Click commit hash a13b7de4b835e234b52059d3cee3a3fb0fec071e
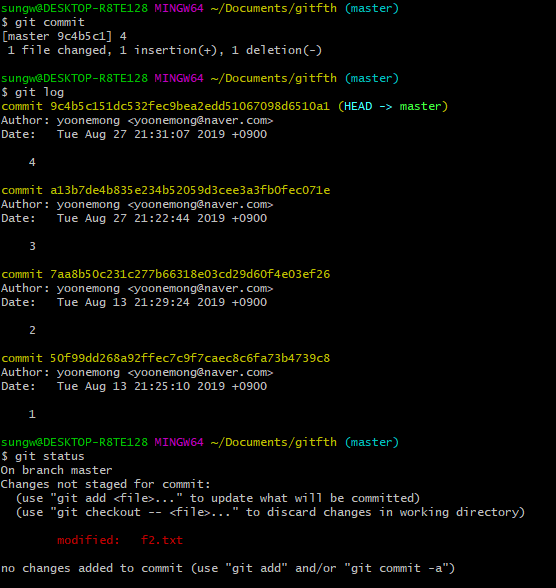 190,190
